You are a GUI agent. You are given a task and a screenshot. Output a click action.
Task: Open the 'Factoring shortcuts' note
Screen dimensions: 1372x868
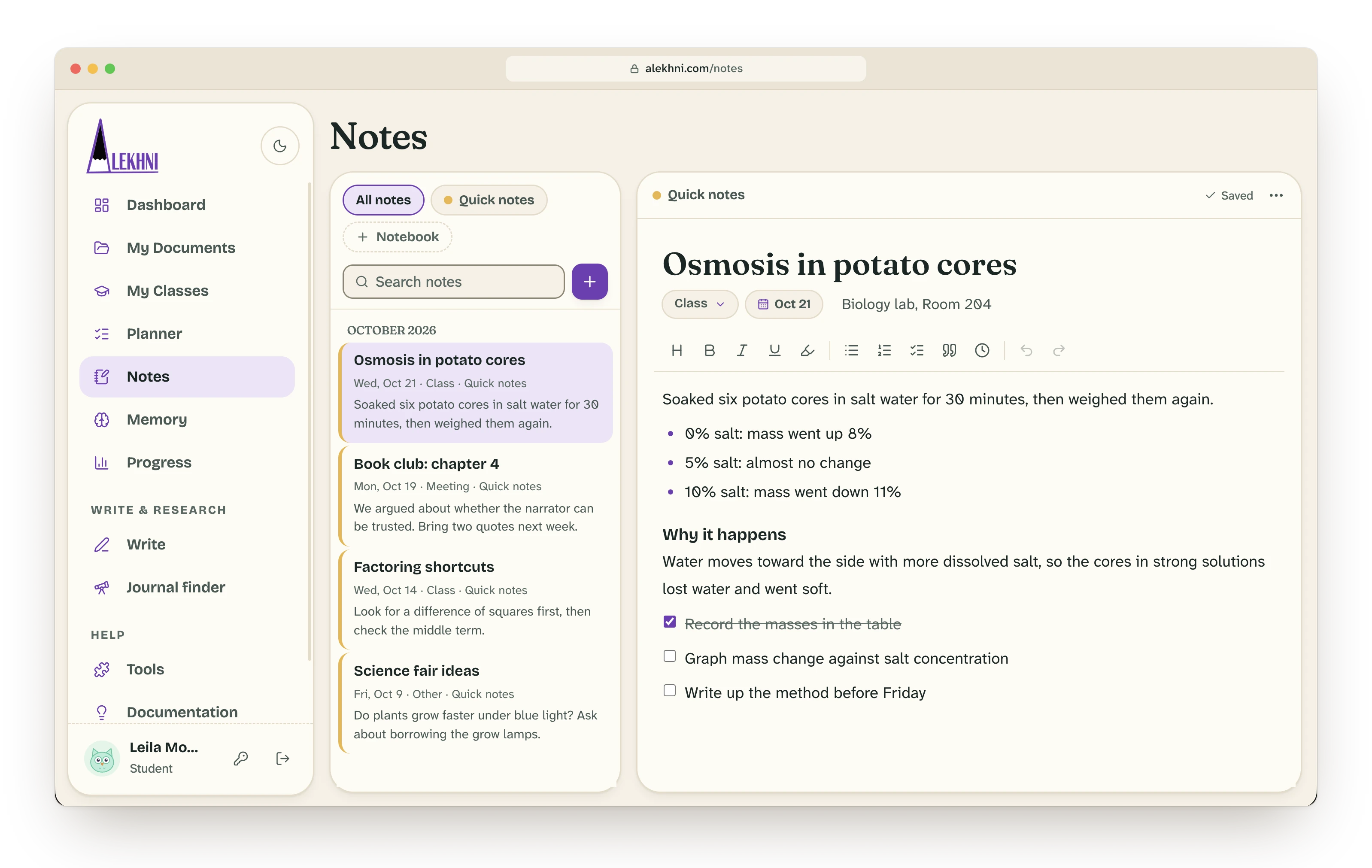pos(476,600)
